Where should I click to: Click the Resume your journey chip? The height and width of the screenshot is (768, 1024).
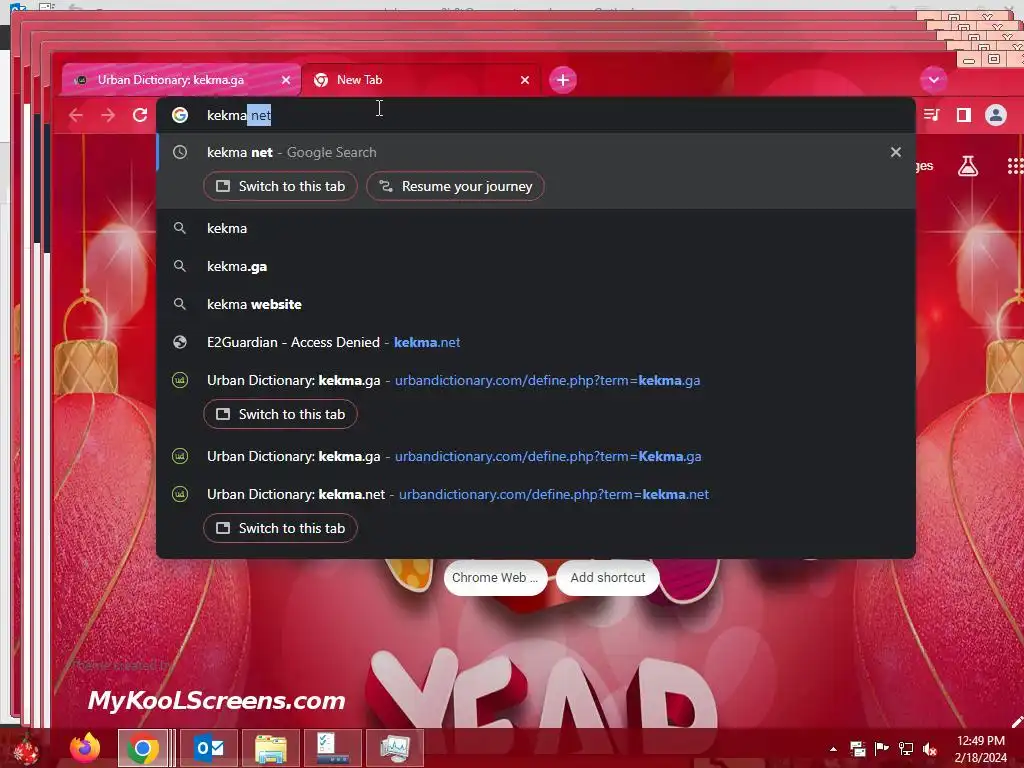coord(455,186)
